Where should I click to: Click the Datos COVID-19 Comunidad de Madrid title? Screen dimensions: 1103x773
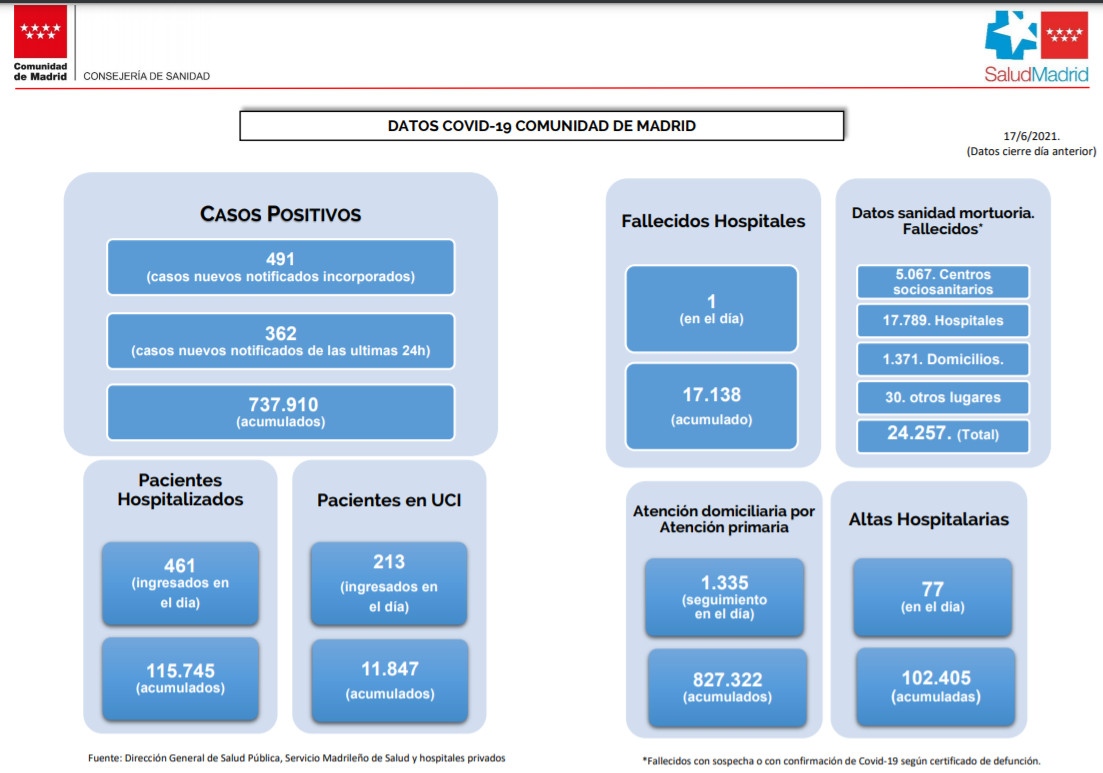(541, 126)
